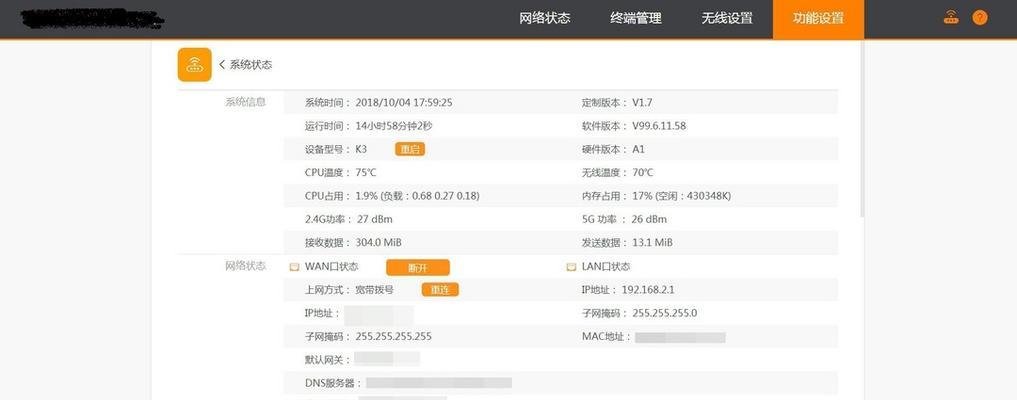
Task: Click the page vertical scrollbar
Action: tap(861, 130)
